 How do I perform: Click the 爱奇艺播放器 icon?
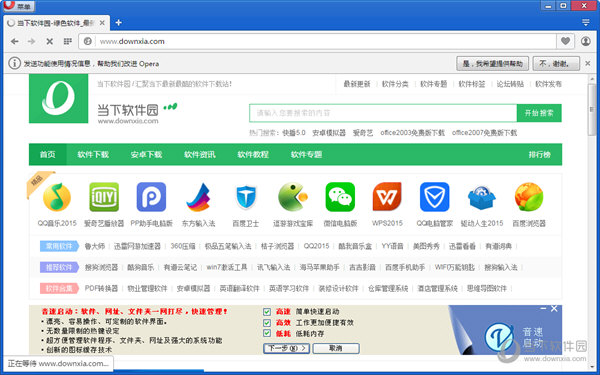(104, 197)
